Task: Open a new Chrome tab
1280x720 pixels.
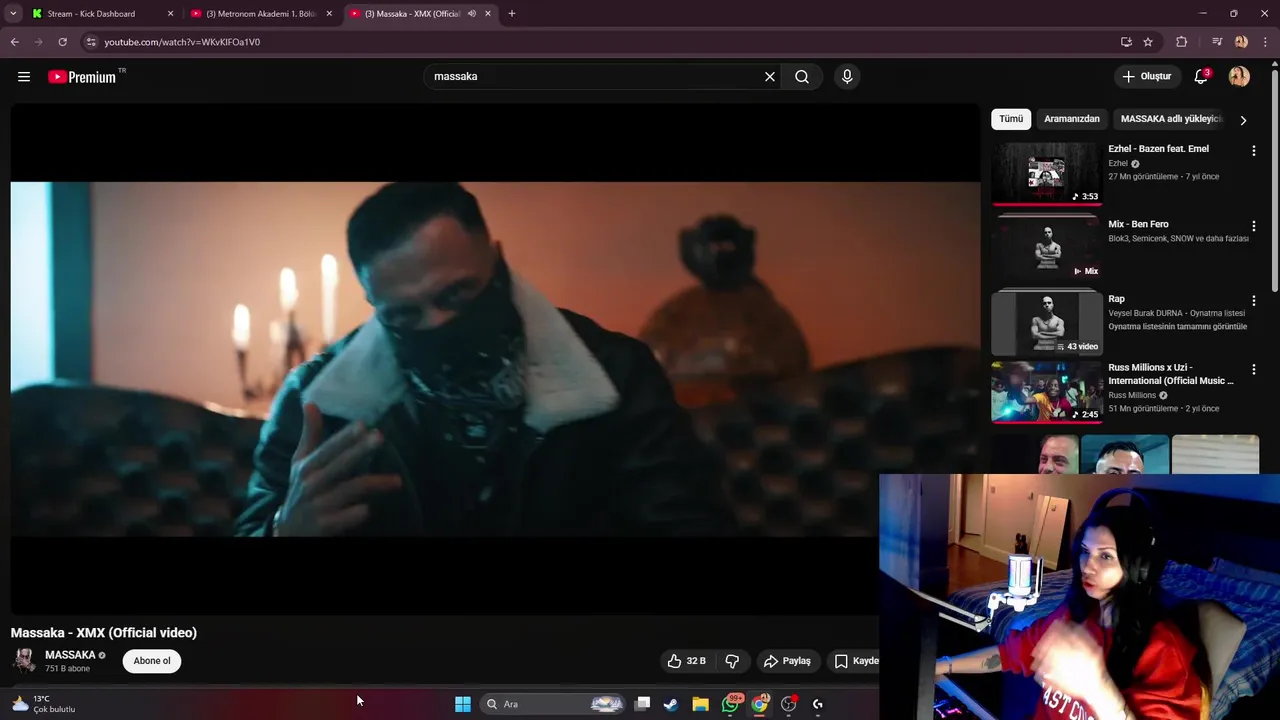Action: tap(512, 14)
